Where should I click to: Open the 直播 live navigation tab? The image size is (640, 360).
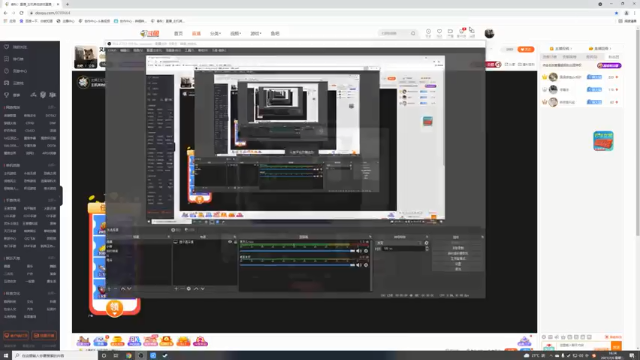[196, 33]
